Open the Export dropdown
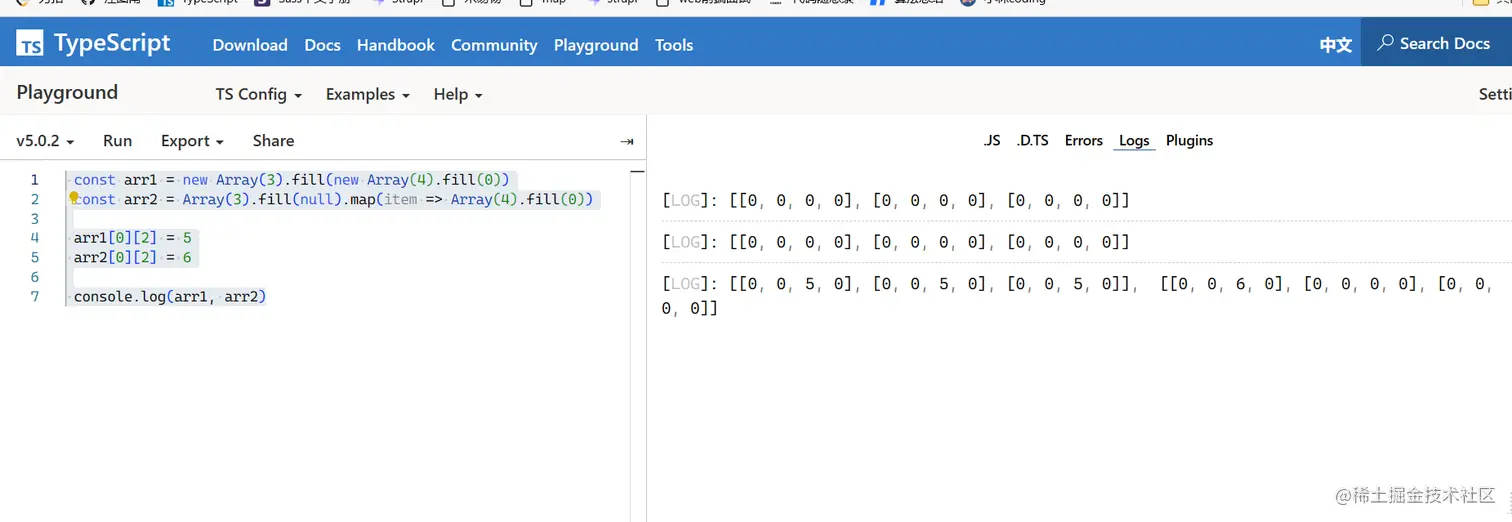Screen dimensions: 1512x522 tap(192, 141)
